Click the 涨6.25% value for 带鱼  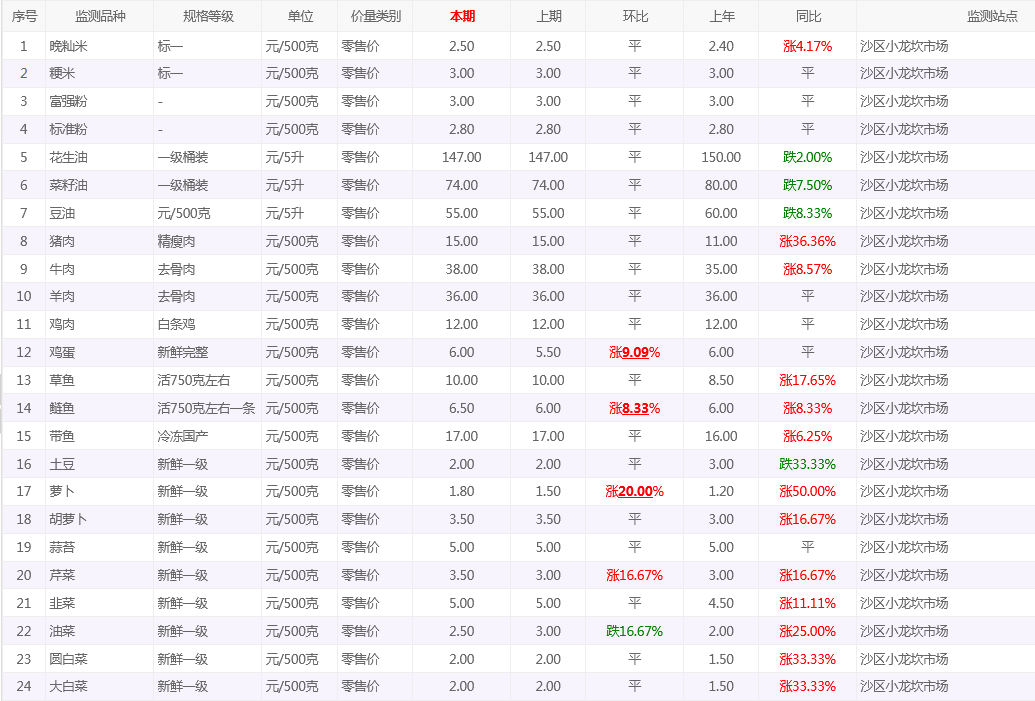[x=807, y=436]
